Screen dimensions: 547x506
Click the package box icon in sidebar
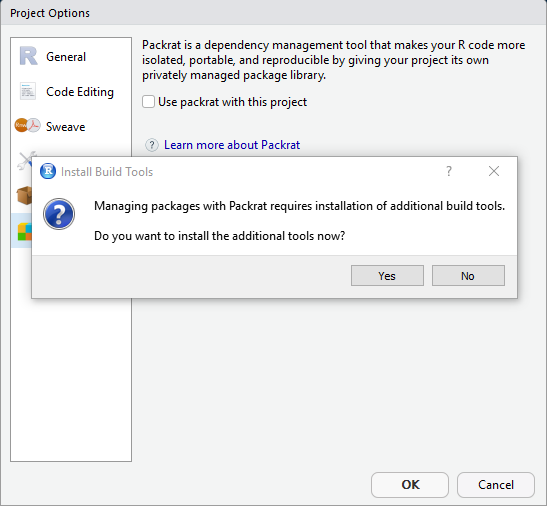point(24,195)
